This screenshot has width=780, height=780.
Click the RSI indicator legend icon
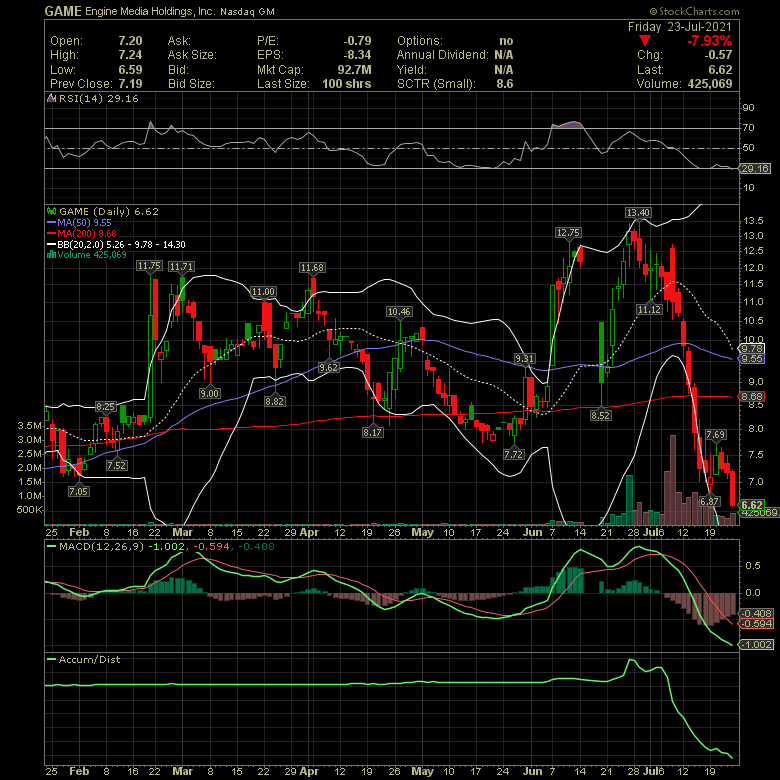pyautogui.click(x=51, y=98)
